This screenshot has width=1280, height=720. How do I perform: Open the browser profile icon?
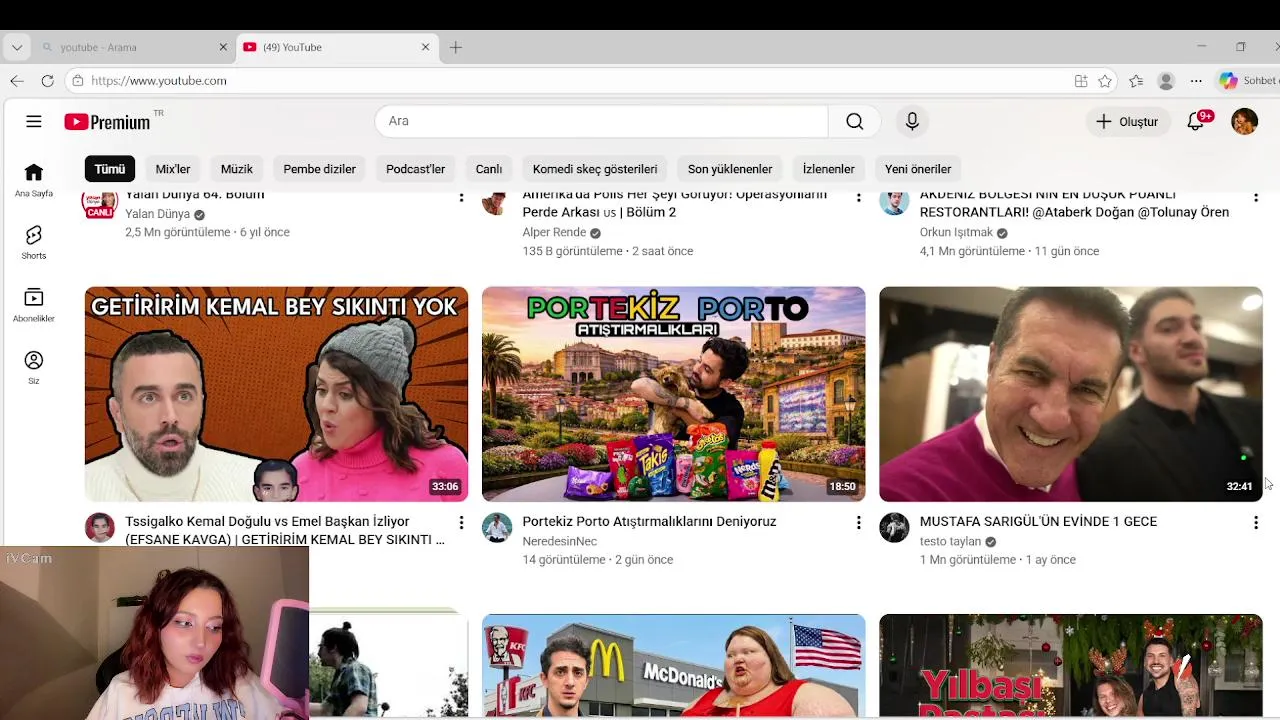pyautogui.click(x=1166, y=81)
